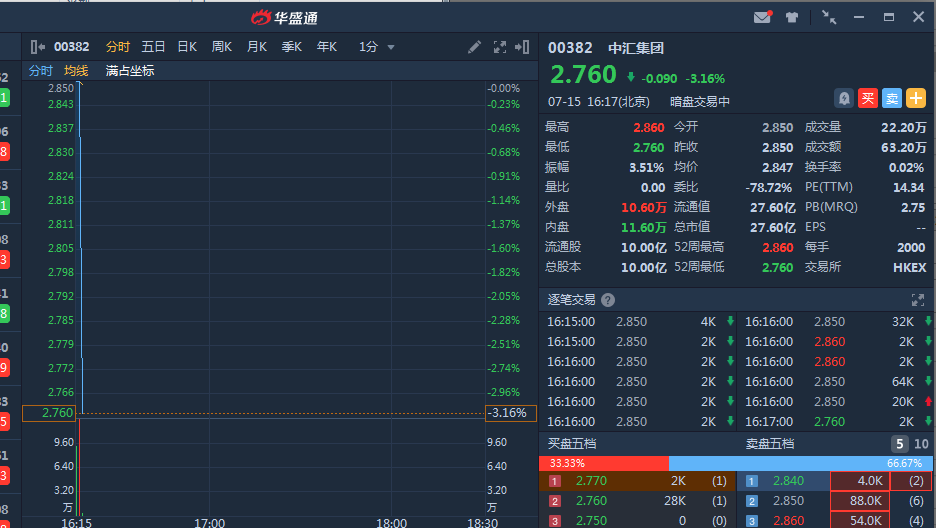936x528 pixels.
Task: Click the compact window shrink icon
Action: coord(829,17)
